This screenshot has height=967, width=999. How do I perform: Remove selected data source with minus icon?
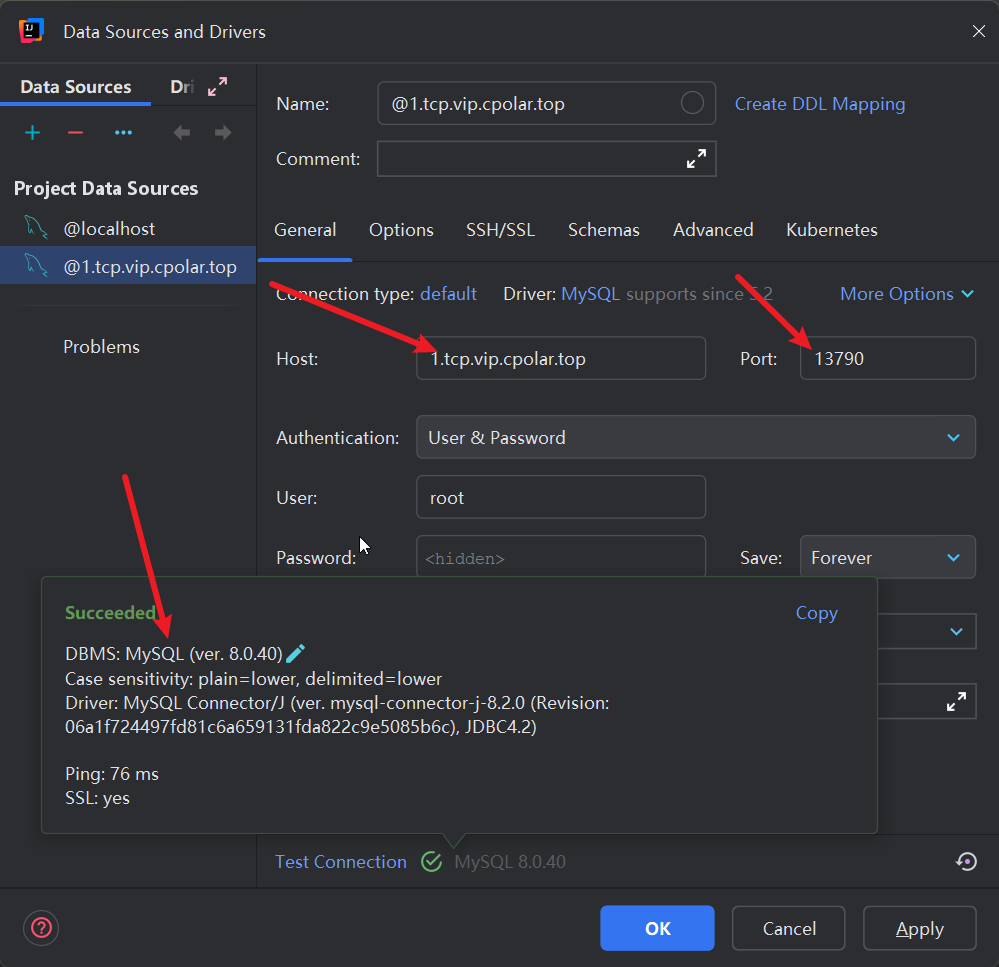click(75, 133)
